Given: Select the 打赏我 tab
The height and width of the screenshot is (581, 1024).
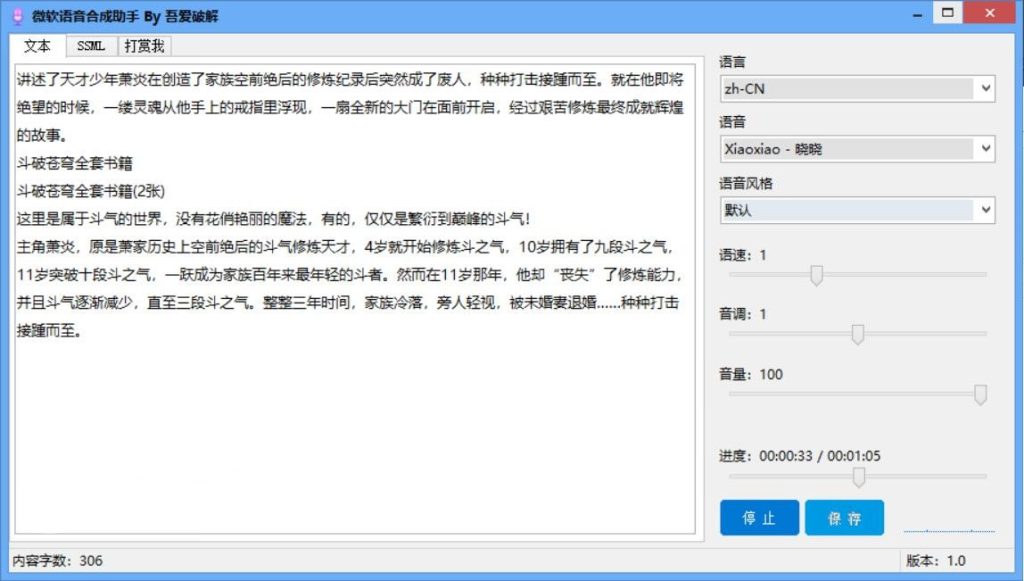Looking at the screenshot, I should point(145,46).
